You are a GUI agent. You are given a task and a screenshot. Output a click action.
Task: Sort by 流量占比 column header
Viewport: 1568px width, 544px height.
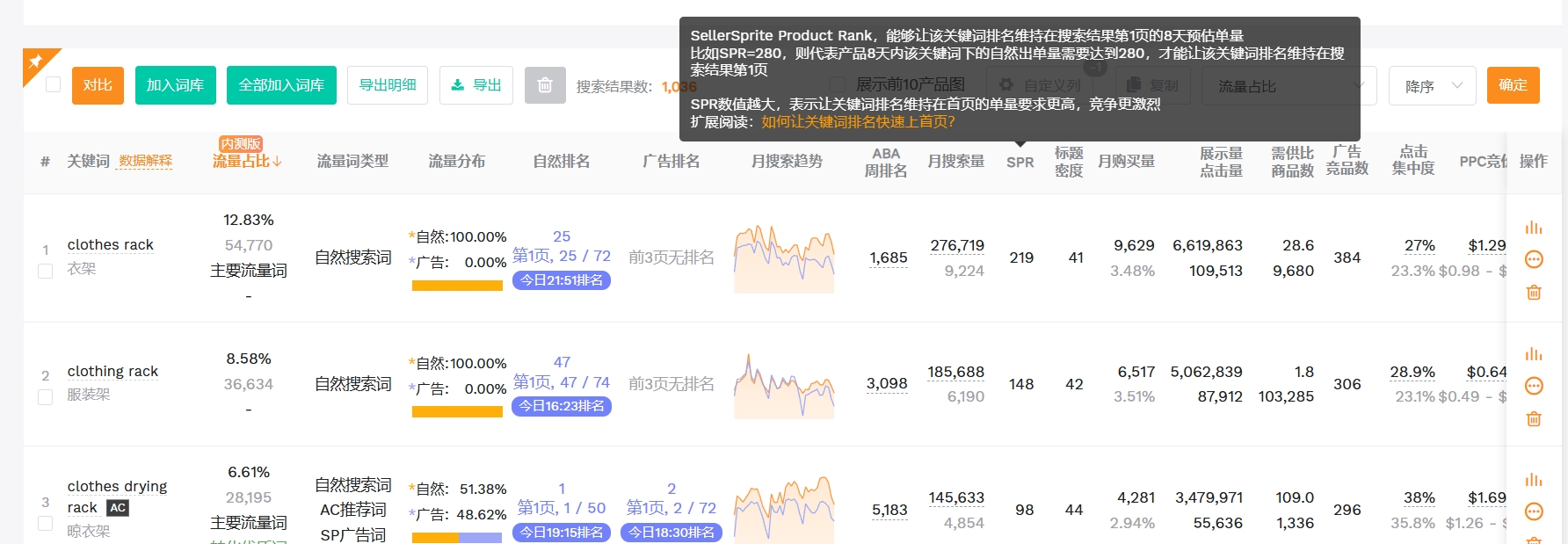coord(247,161)
